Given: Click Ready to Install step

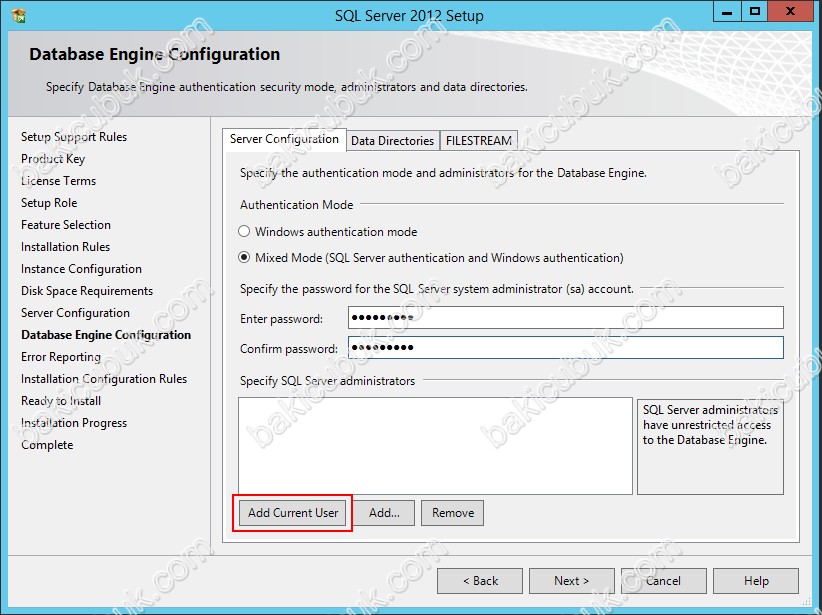Looking at the screenshot, I should pos(61,401).
